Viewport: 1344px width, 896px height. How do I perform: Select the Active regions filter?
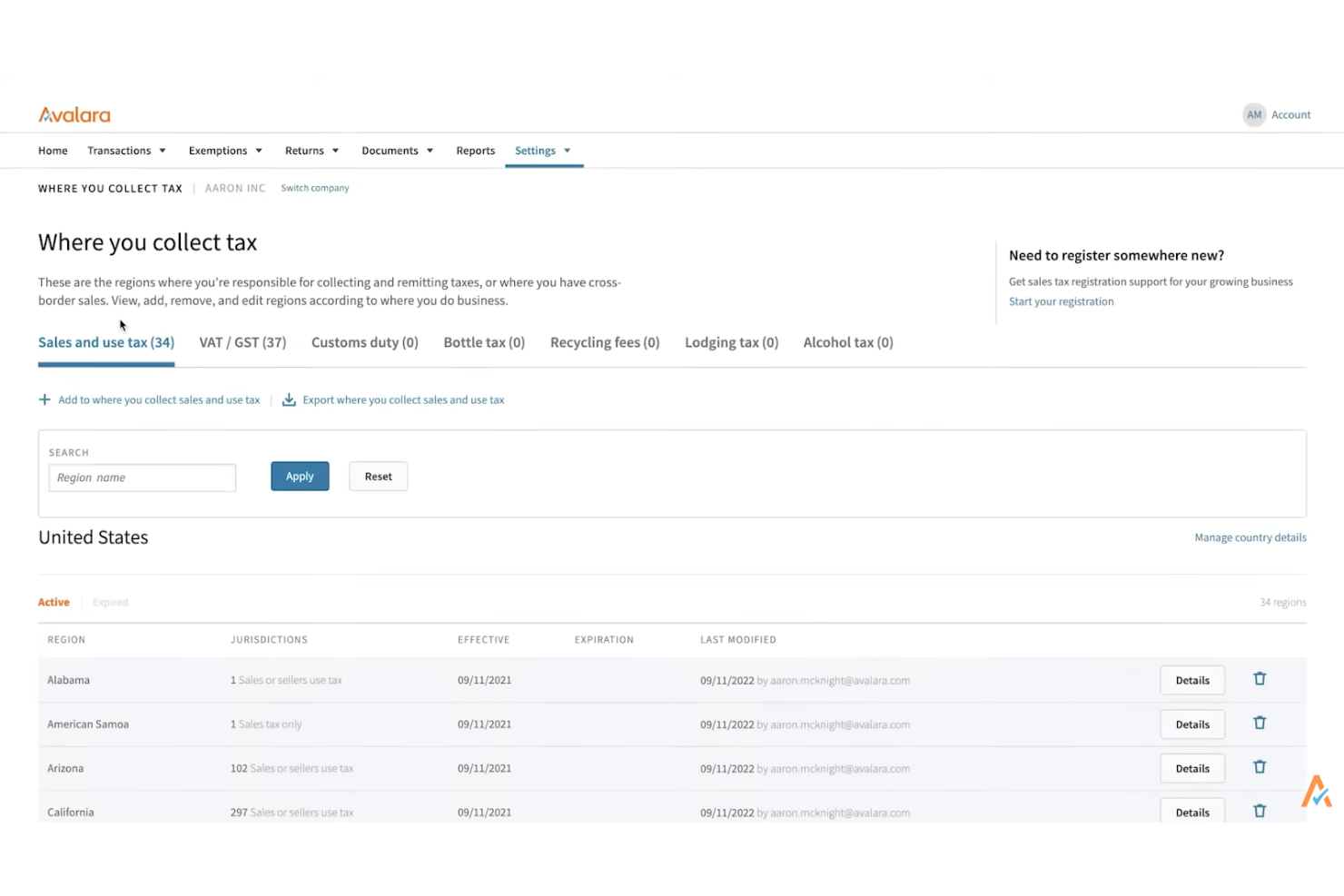[54, 602]
